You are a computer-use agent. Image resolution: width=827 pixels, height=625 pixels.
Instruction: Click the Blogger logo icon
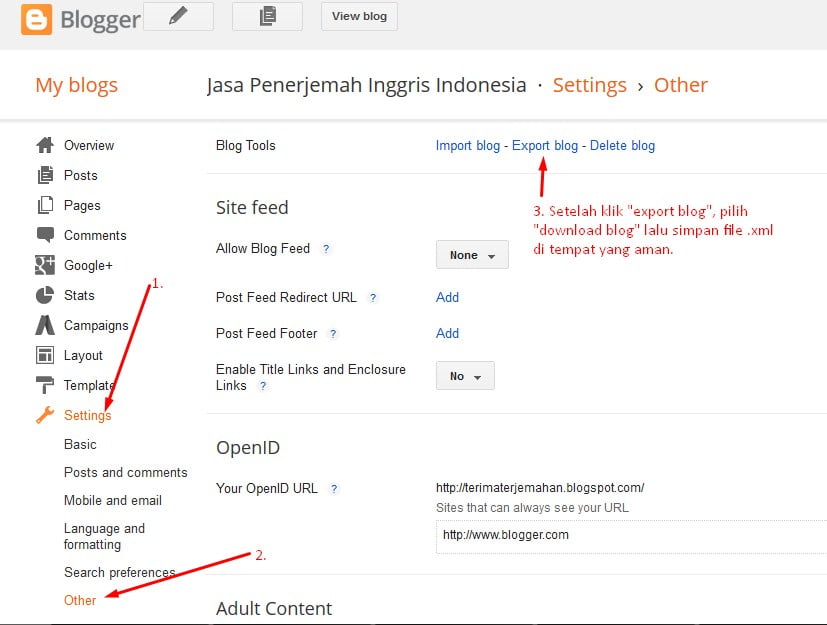click(36, 19)
